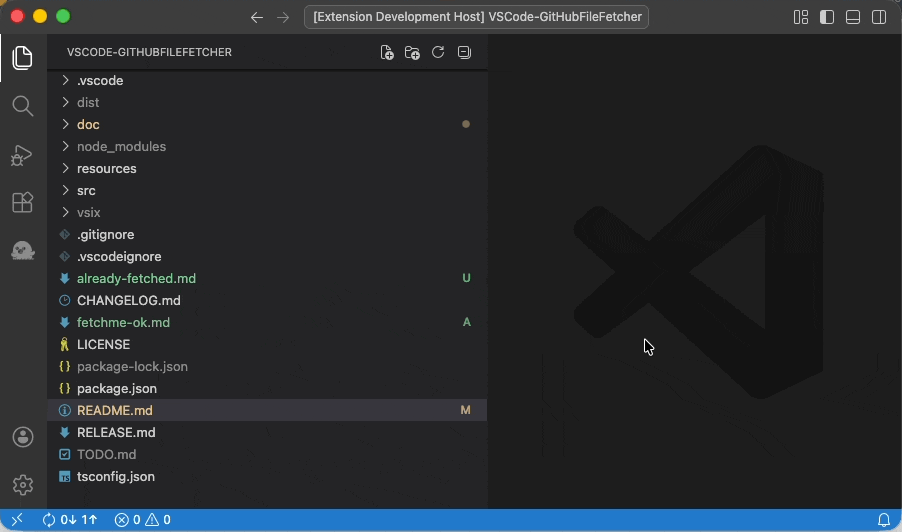Toggle the secondary side bar visibility
The width and height of the screenshot is (902, 532).
coord(879,17)
